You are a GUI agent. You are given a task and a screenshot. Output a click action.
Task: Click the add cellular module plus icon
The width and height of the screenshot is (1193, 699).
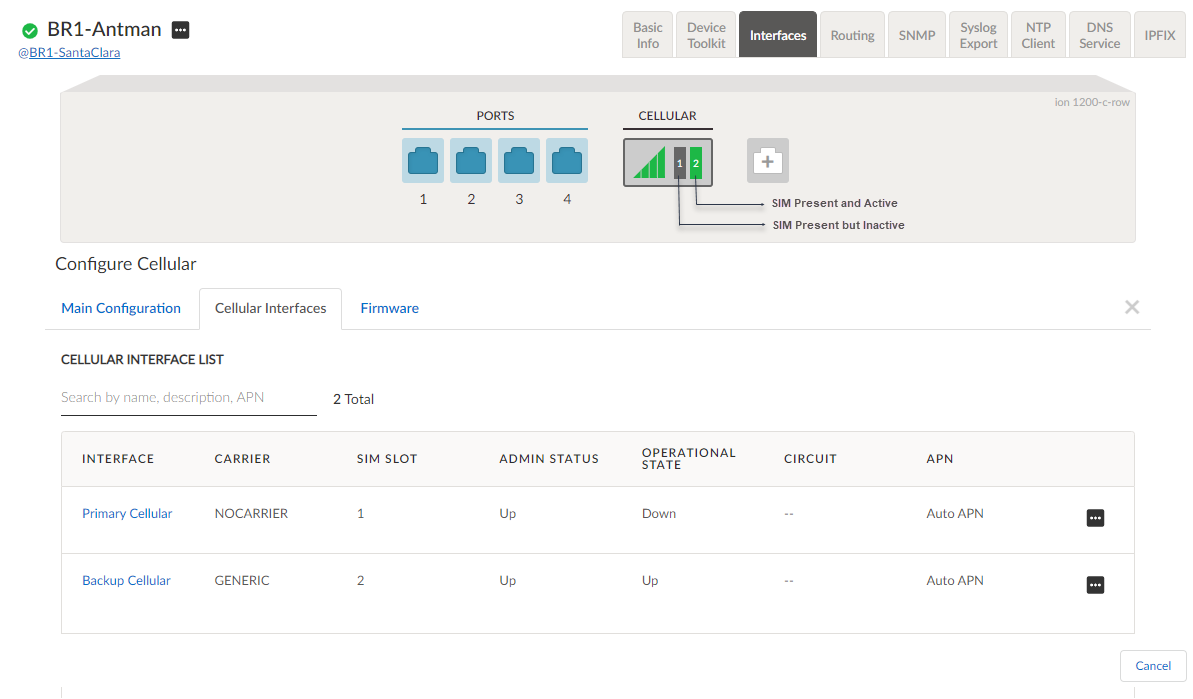[767, 160]
